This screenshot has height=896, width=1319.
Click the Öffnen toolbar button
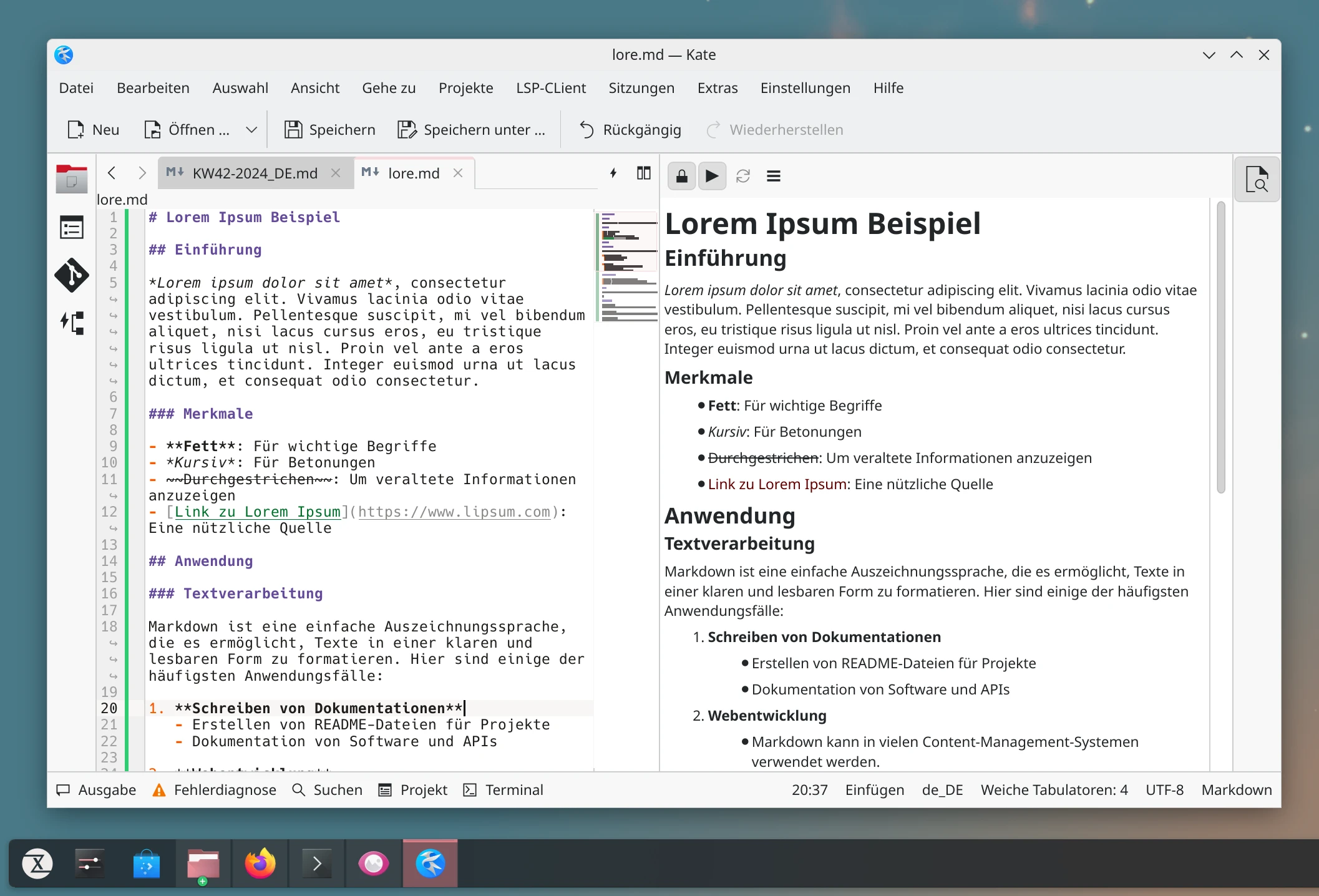[x=187, y=130]
